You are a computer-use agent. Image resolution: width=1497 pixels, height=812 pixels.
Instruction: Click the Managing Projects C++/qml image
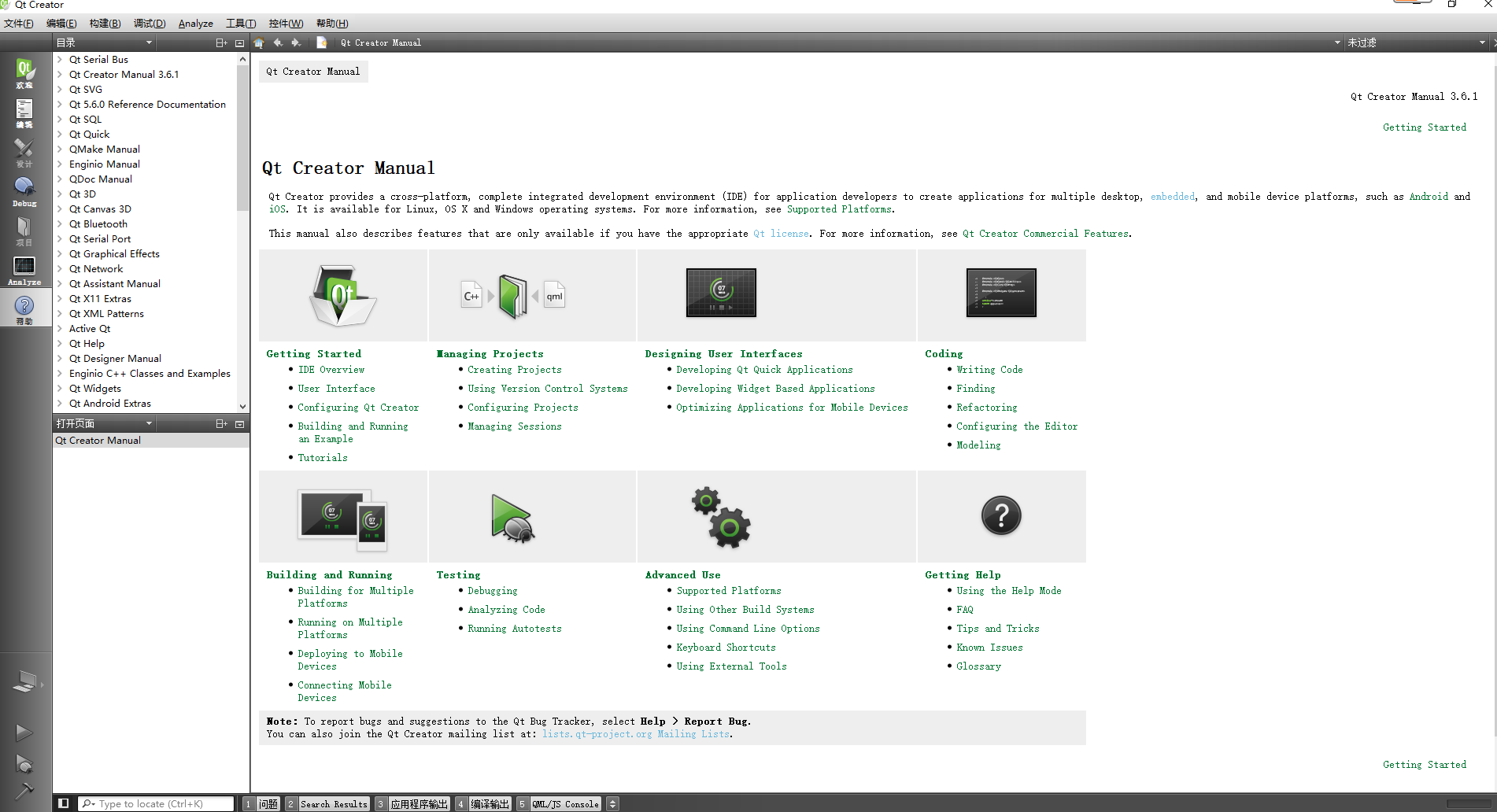point(513,296)
